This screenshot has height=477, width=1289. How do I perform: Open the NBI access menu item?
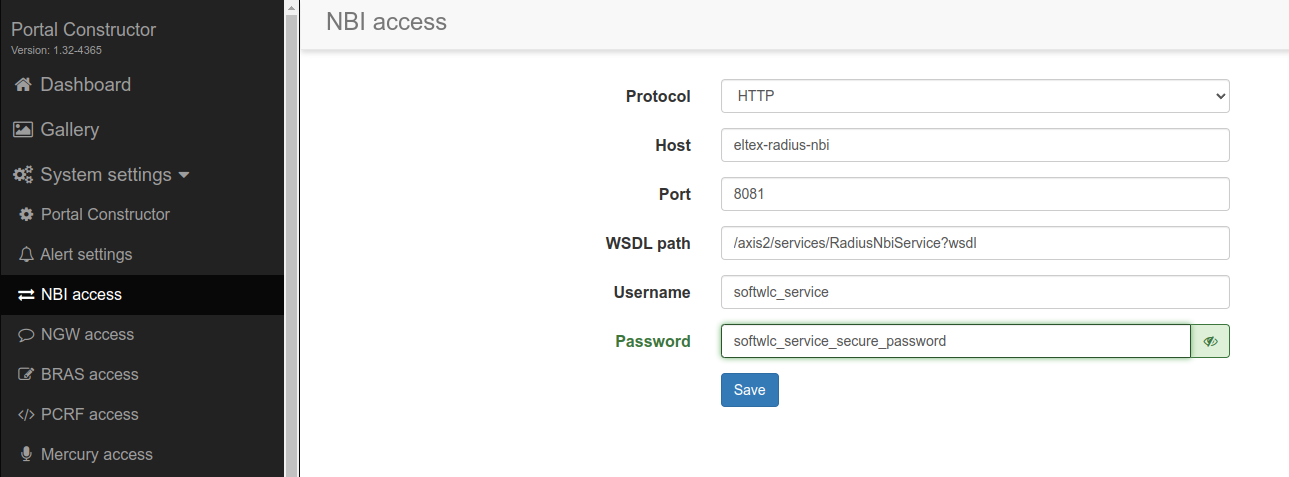point(81,295)
